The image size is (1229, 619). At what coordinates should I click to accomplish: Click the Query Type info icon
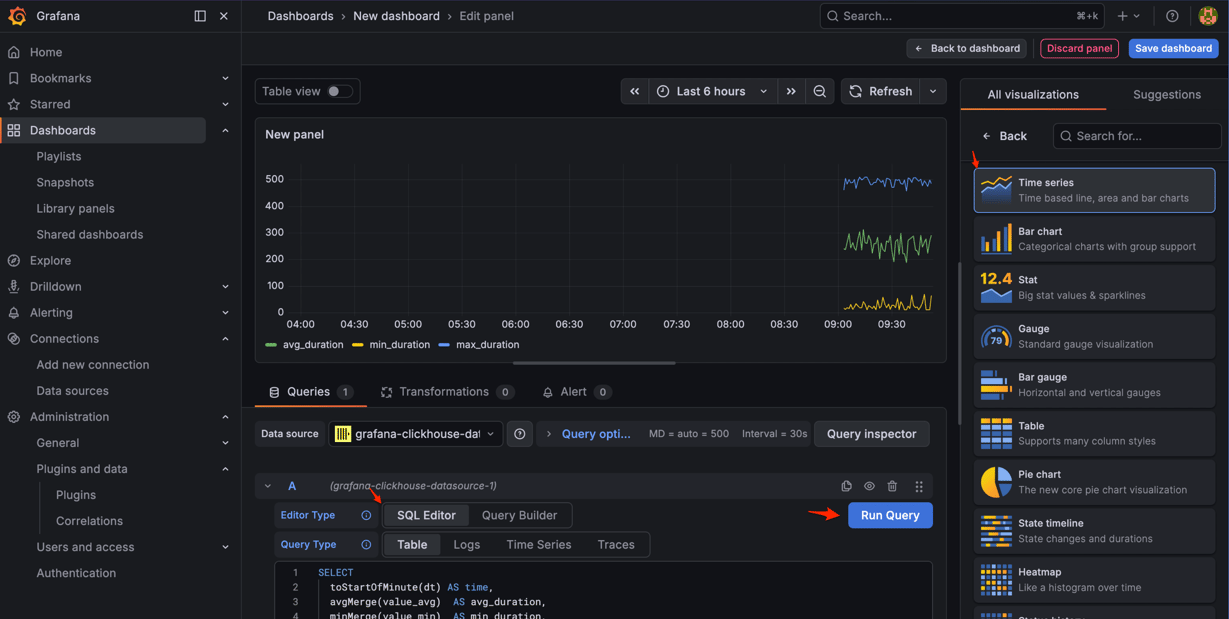[366, 544]
